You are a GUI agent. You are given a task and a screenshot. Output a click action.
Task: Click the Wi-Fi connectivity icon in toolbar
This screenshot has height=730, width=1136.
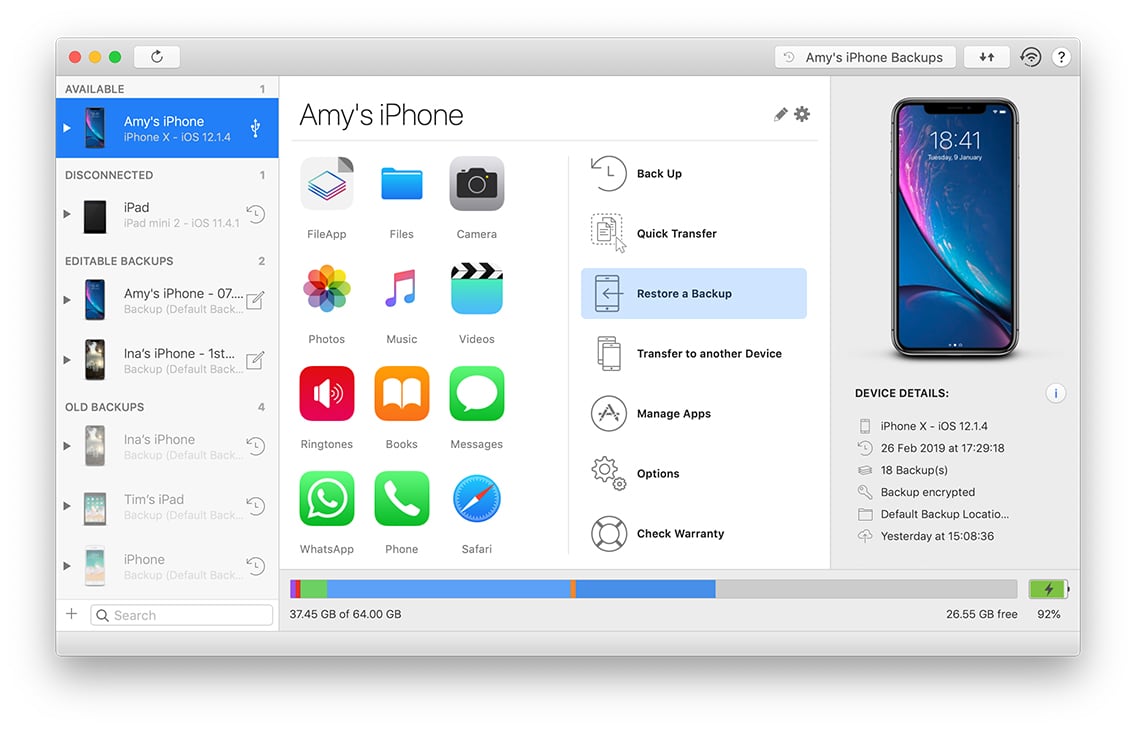pos(1030,56)
